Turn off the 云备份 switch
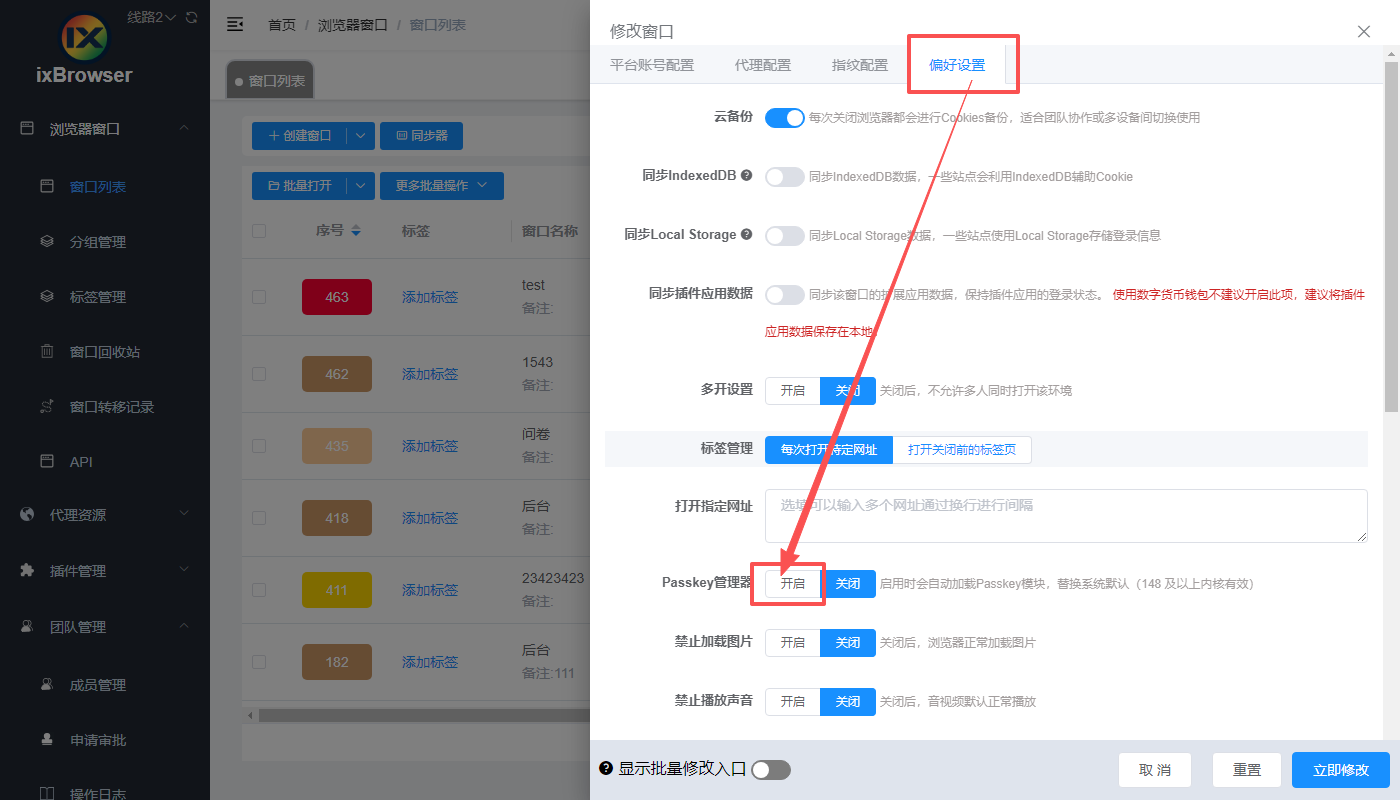This screenshot has height=800, width=1400. pos(785,118)
